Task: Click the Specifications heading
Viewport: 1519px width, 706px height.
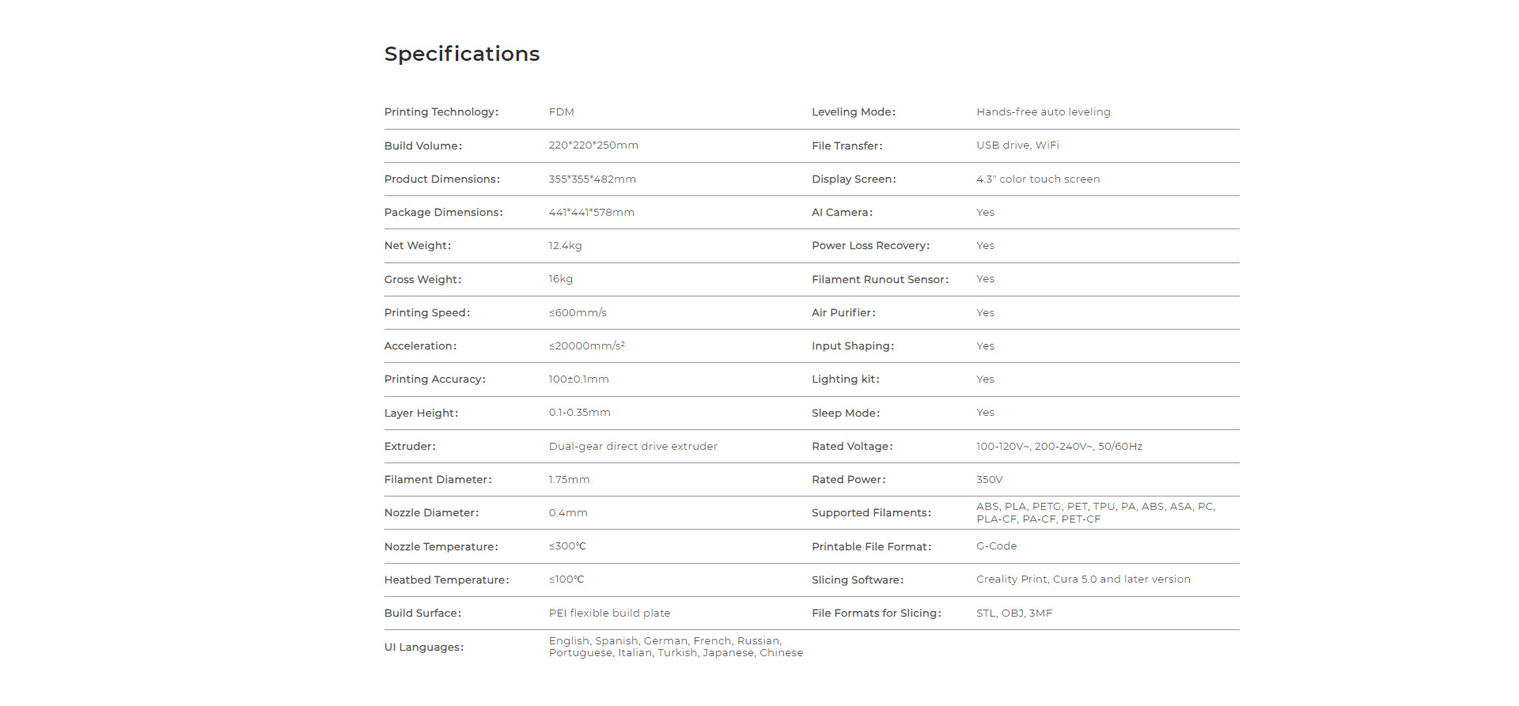Action: (x=461, y=54)
